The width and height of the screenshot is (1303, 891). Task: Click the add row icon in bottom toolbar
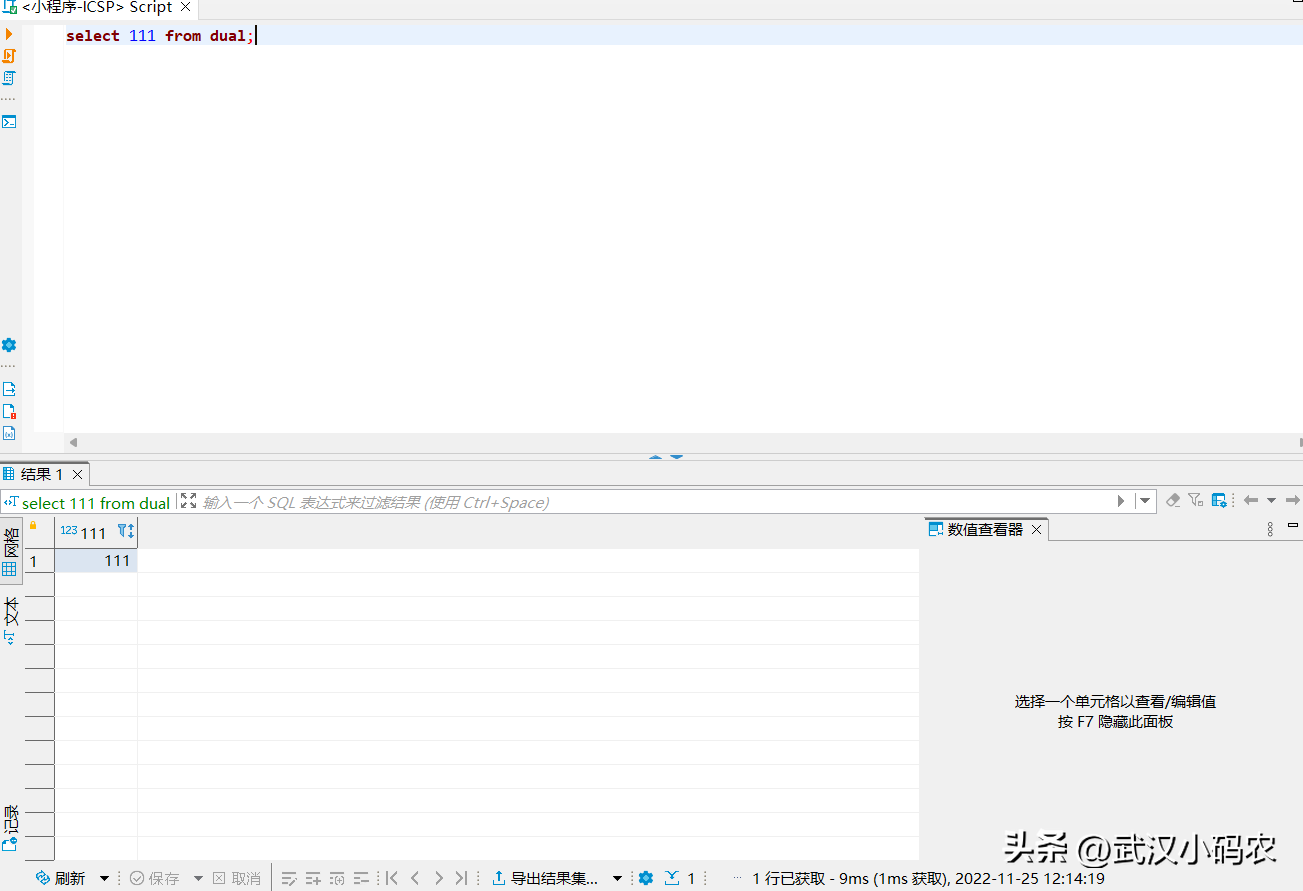coord(313,878)
